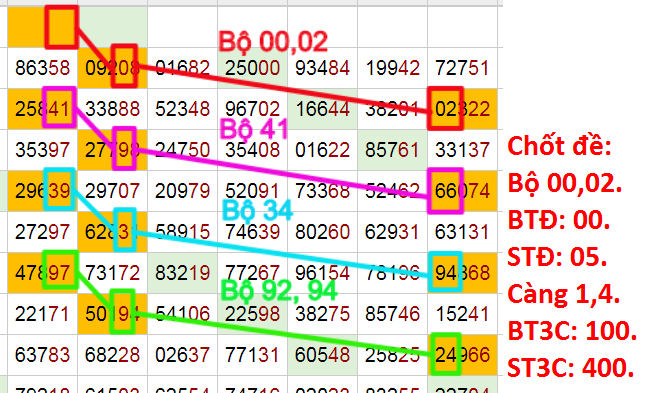The image size is (648, 393).
Task: Select the cell 38275
Action: pos(322,314)
